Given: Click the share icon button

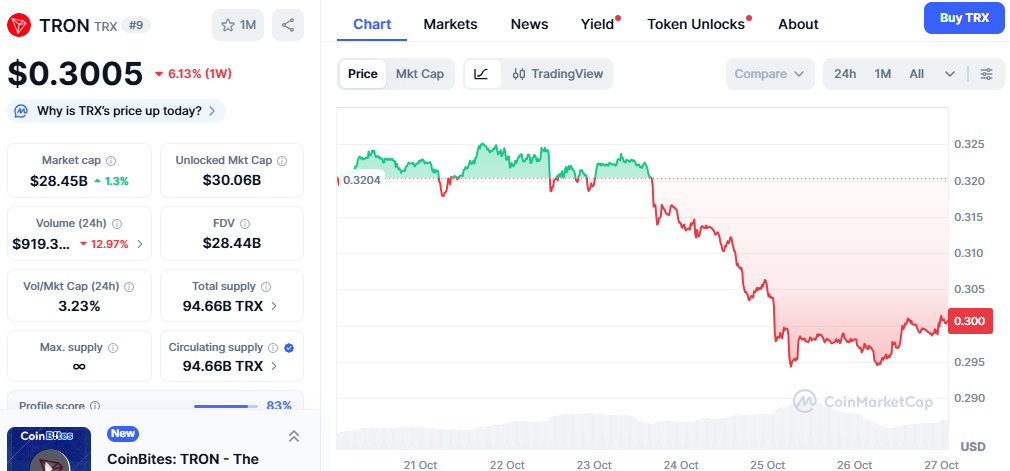Looking at the screenshot, I should 288,25.
